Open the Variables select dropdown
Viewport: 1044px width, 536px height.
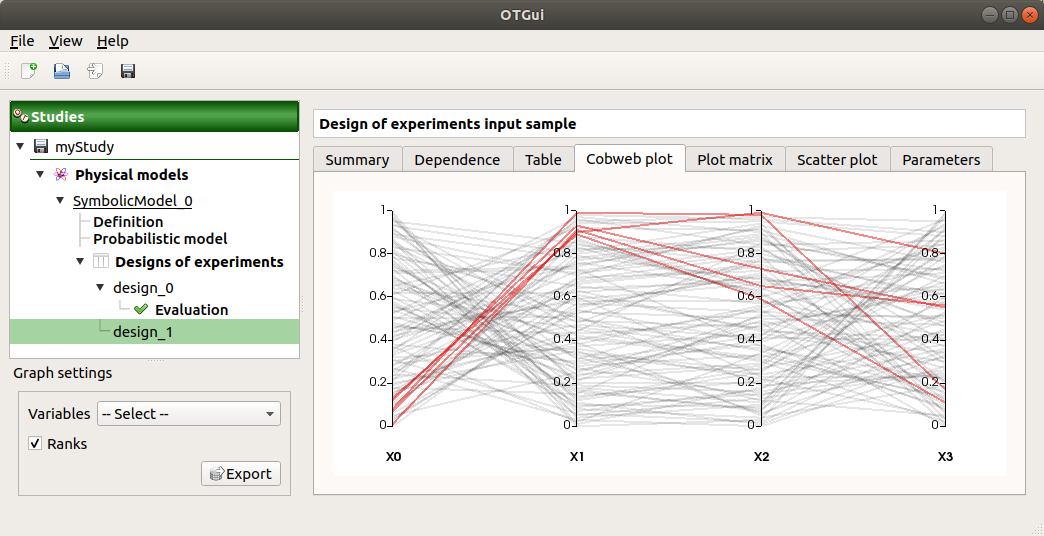[188, 414]
